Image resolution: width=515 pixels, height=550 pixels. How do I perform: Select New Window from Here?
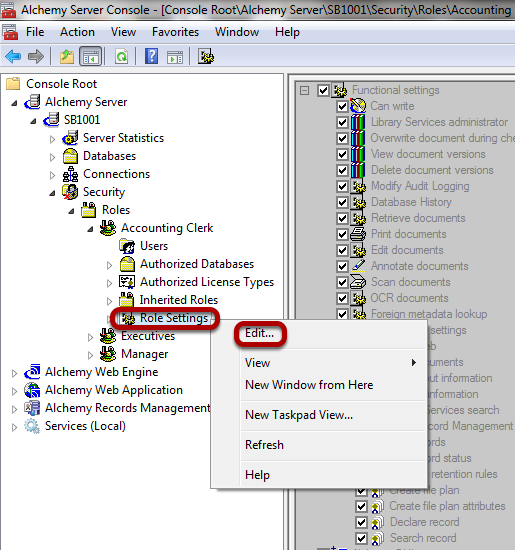(309, 385)
